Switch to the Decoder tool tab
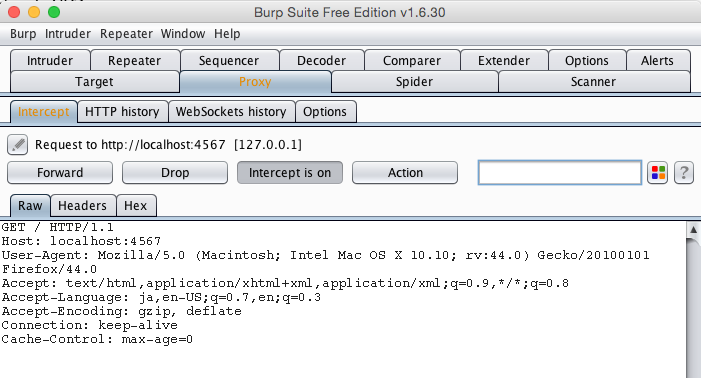 [x=321, y=60]
